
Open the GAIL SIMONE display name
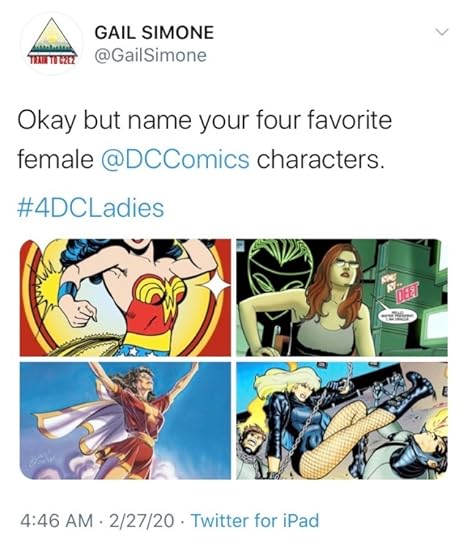[x=154, y=33]
